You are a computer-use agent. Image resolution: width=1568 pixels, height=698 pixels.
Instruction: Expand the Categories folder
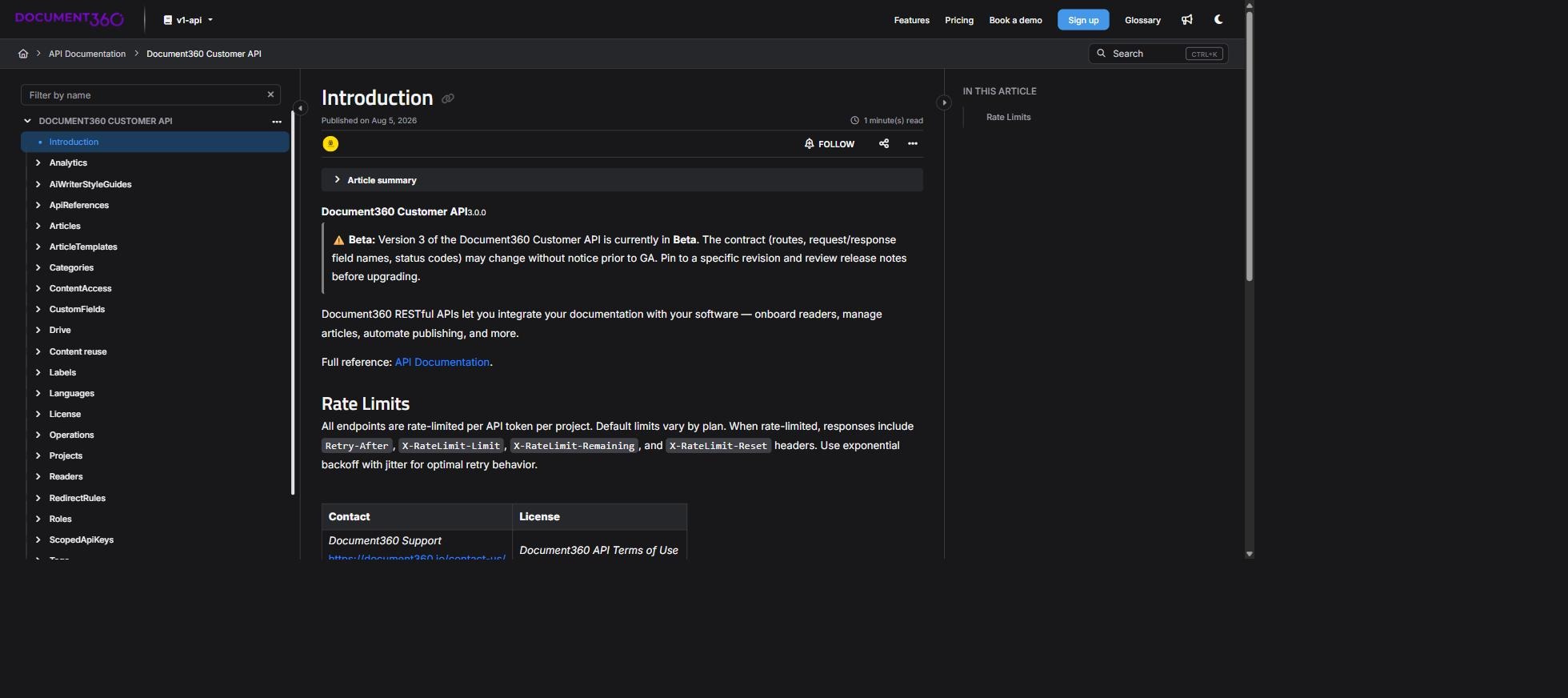click(x=38, y=267)
